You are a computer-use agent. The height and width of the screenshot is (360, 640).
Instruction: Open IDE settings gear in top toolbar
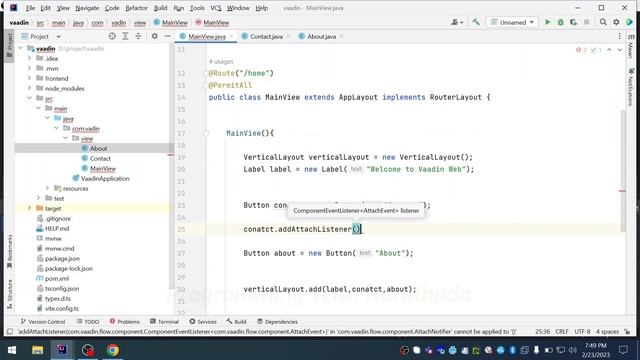[x=616, y=22]
